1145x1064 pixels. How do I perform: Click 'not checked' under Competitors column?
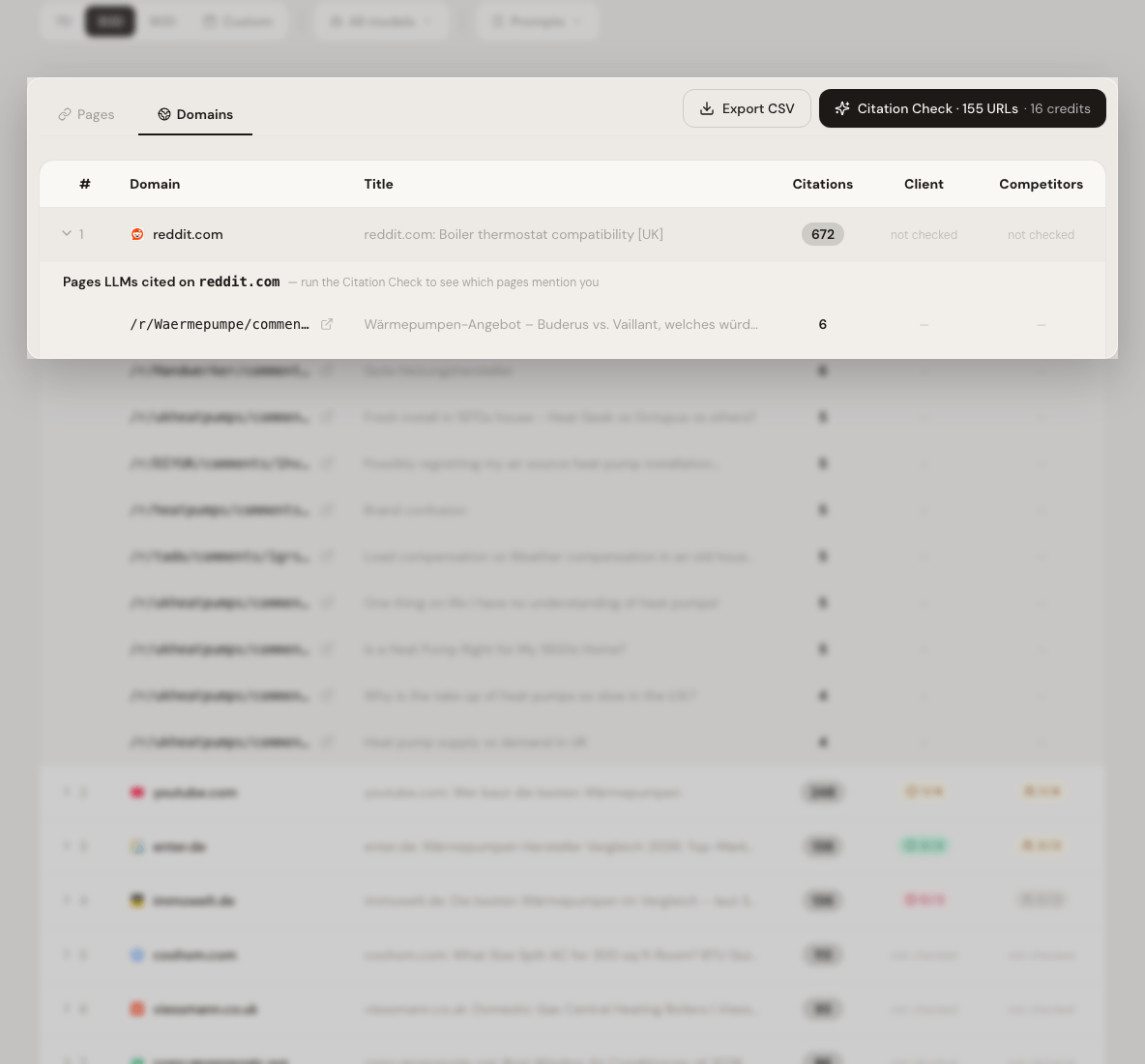[1041, 235]
